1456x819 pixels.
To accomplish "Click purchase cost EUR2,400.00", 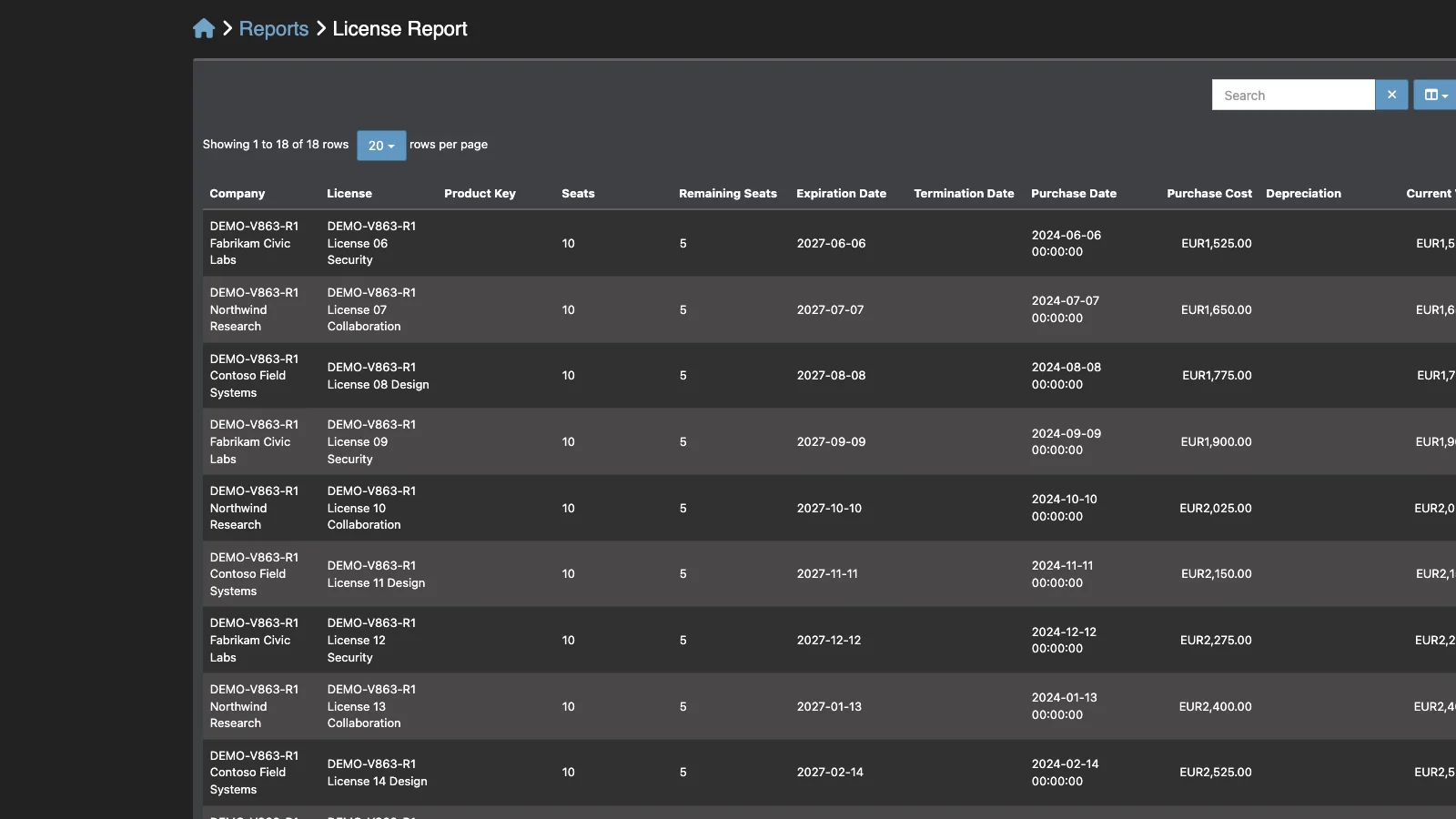I will 1216,707.
